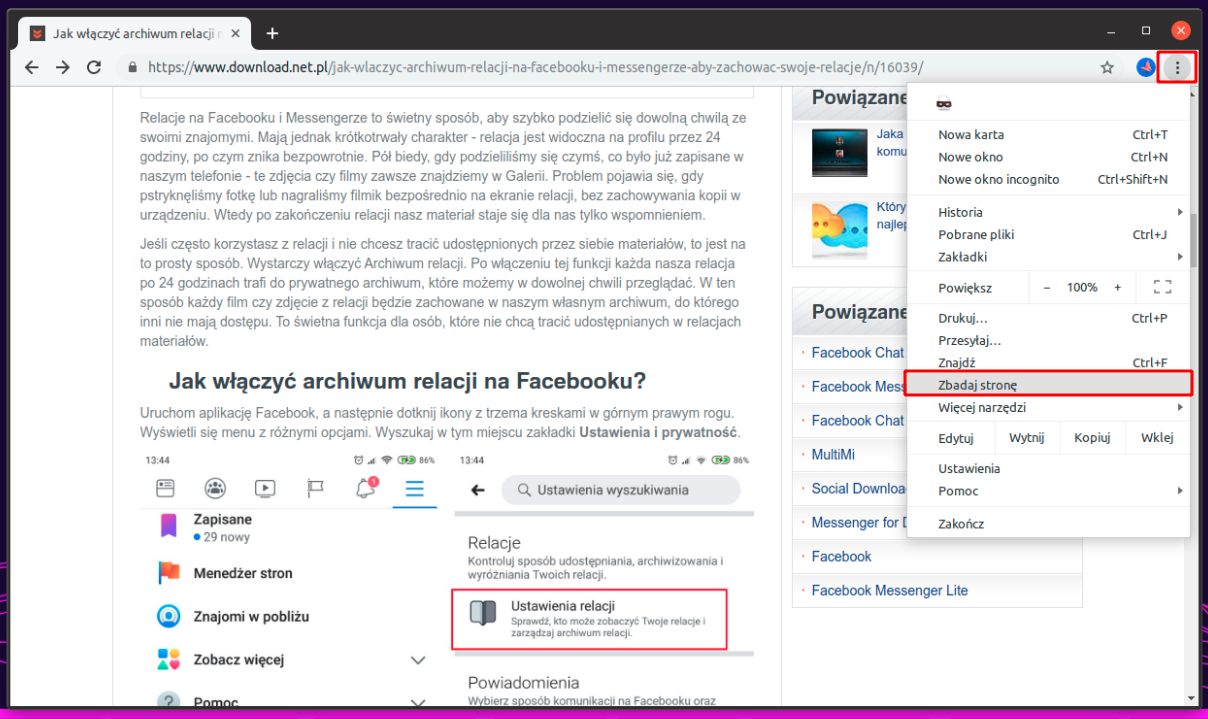Expand the 'Historia' submenu
The image size is (1208, 719).
tap(1048, 212)
